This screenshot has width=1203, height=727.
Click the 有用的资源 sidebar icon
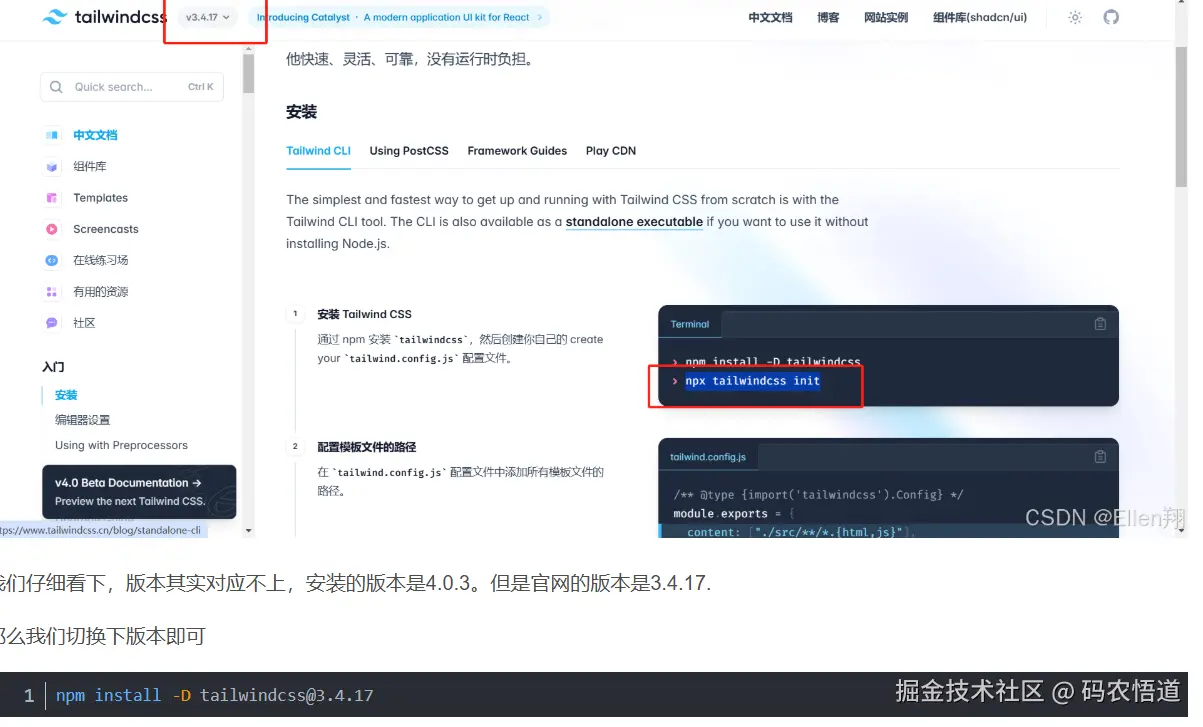52,292
